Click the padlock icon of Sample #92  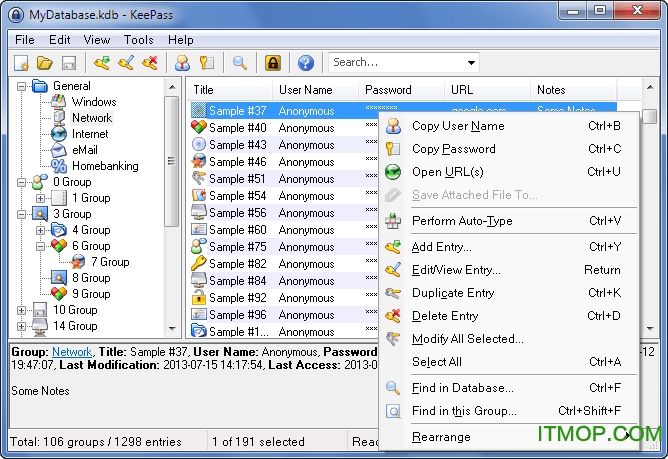pyautogui.click(x=199, y=297)
